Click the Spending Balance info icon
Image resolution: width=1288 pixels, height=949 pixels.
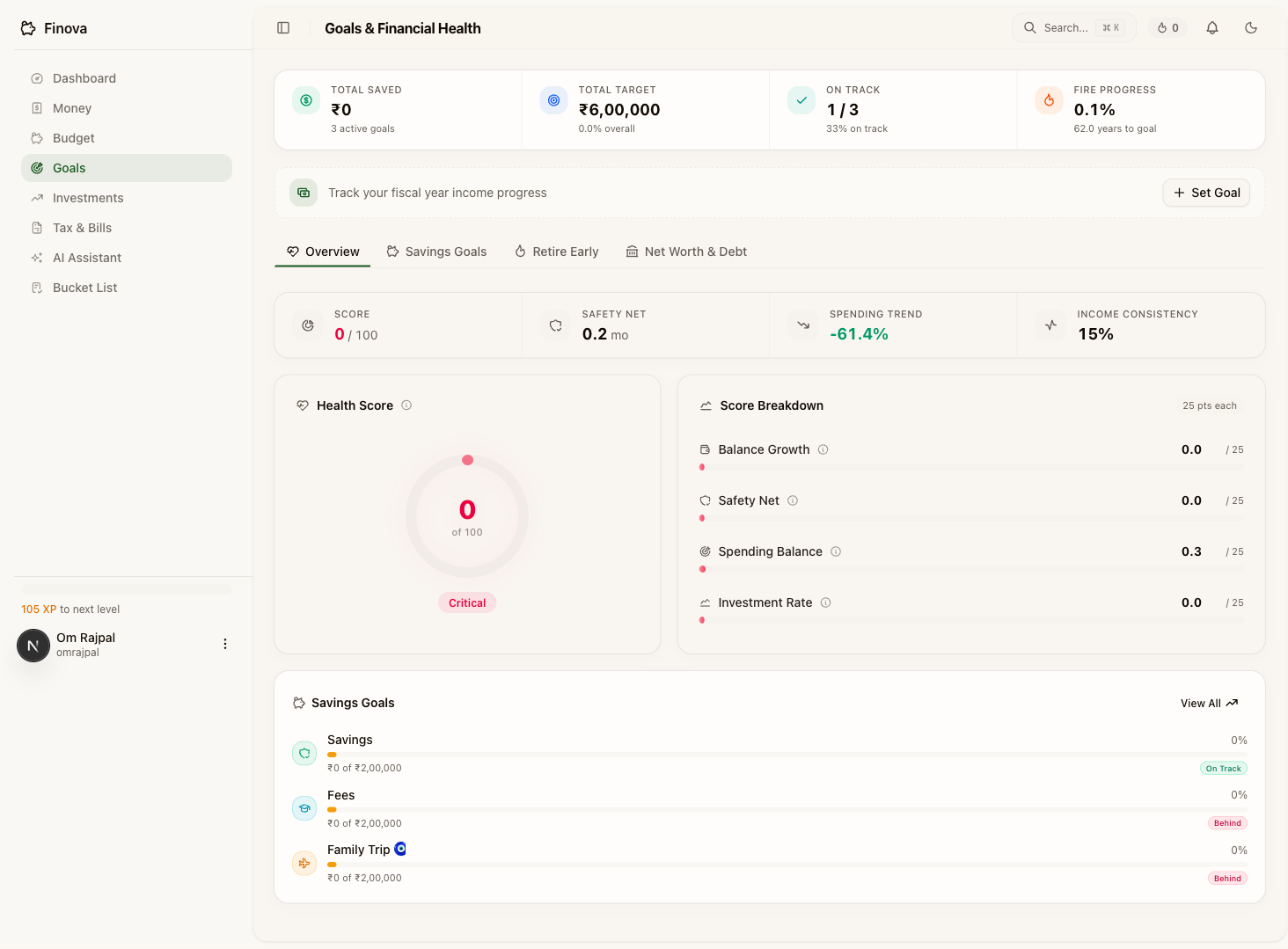point(836,551)
